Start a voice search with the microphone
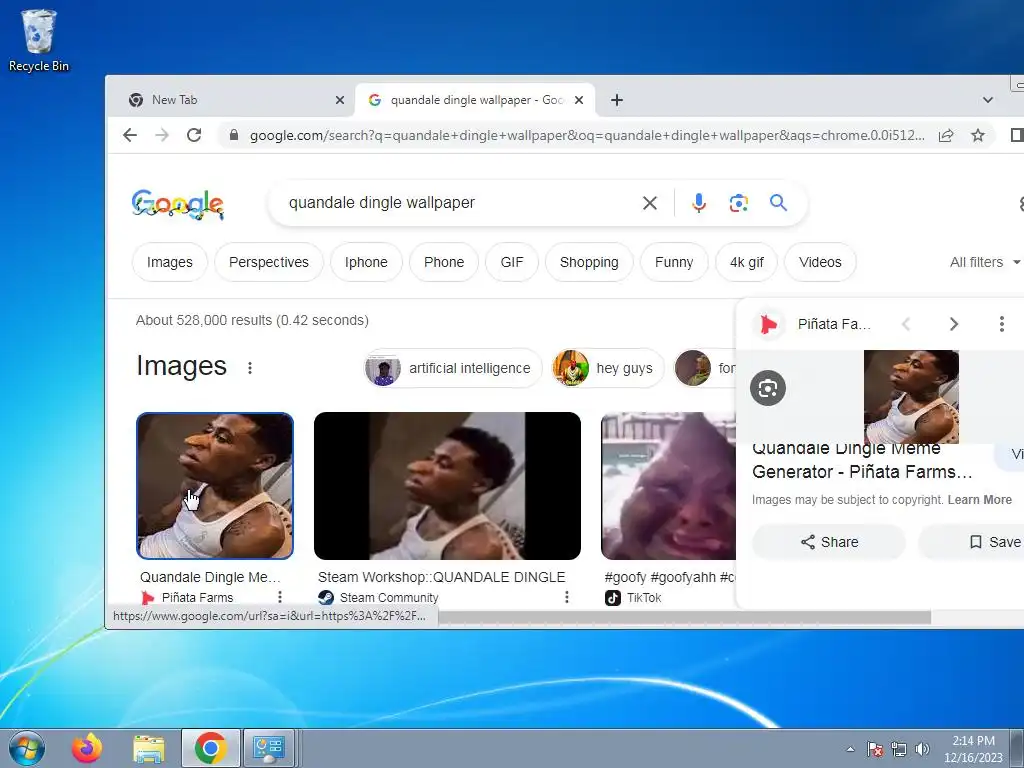Viewport: 1024px width, 768px height. click(x=699, y=203)
